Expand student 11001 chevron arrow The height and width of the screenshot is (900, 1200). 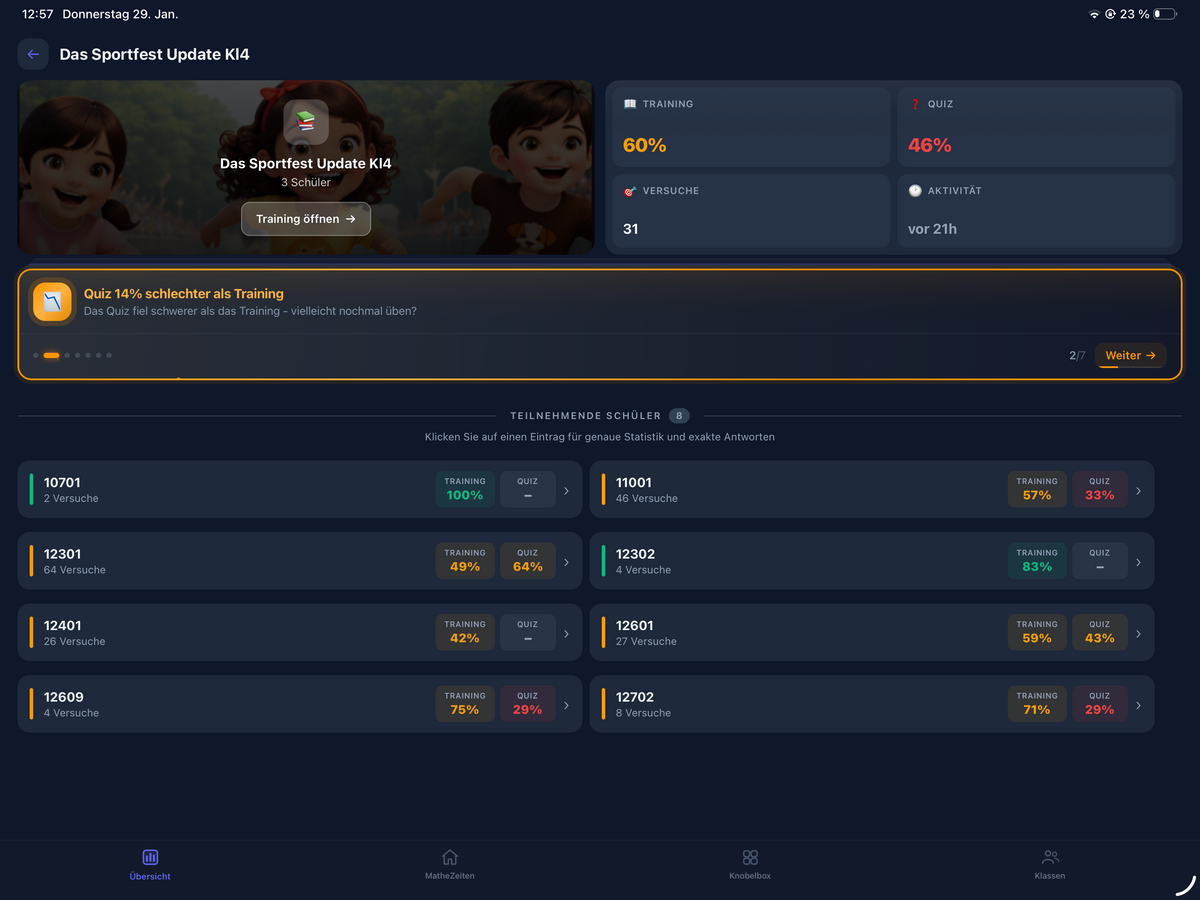(1138, 490)
